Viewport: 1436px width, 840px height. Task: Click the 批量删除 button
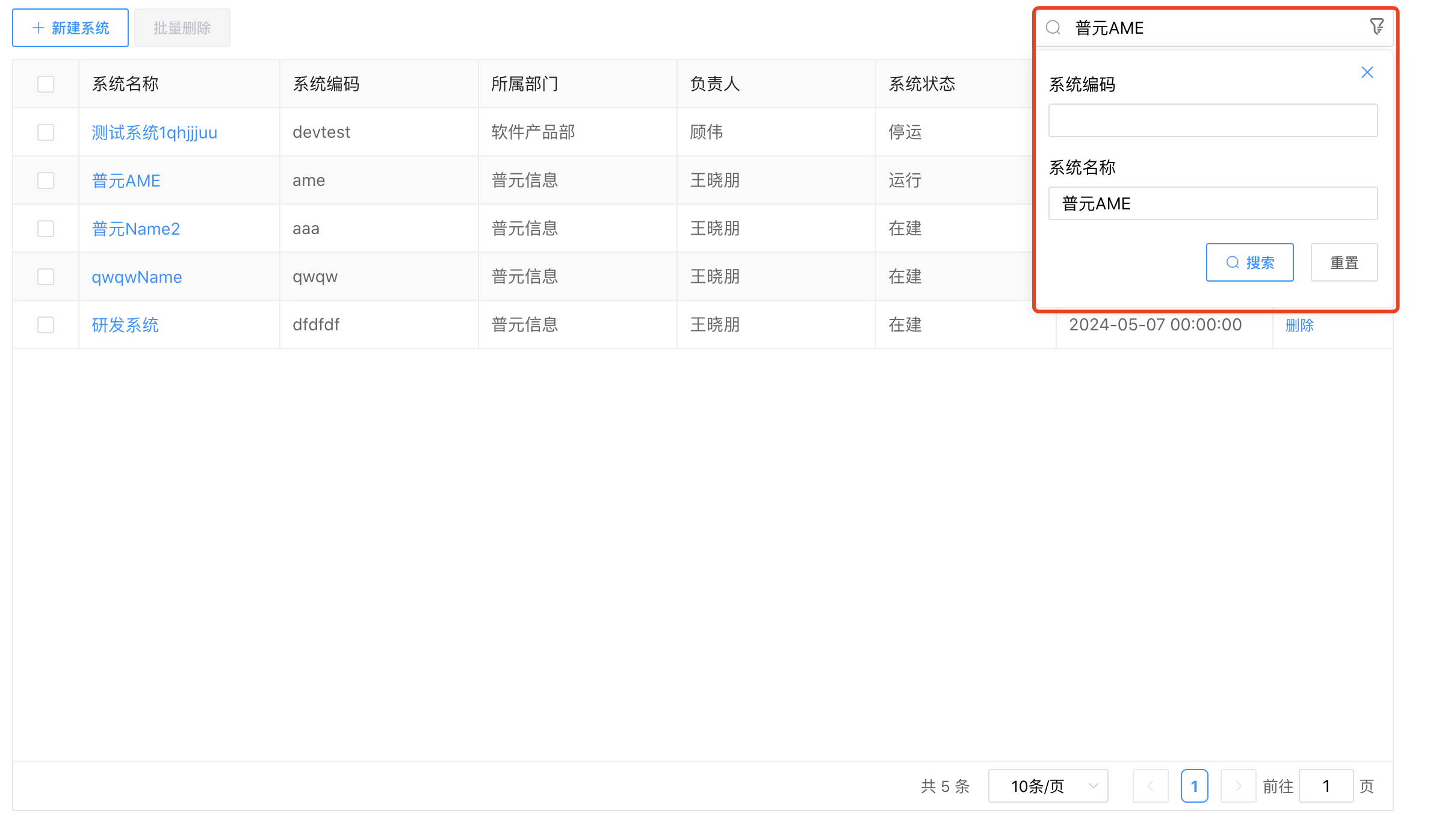tap(182, 28)
